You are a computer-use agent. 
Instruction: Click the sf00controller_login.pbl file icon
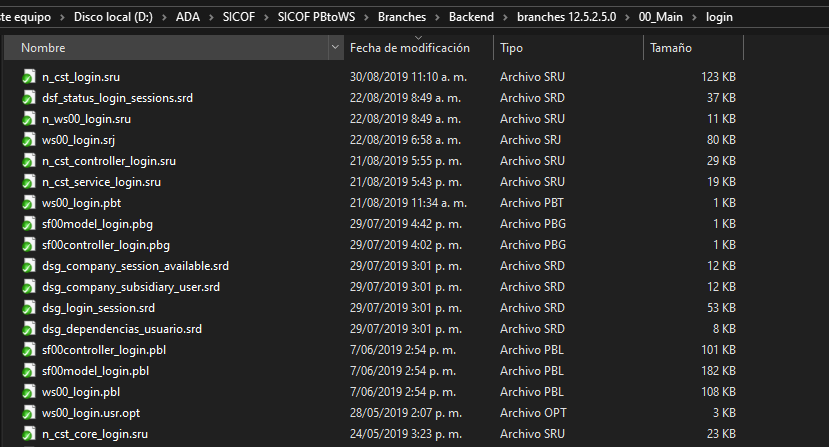coord(29,350)
